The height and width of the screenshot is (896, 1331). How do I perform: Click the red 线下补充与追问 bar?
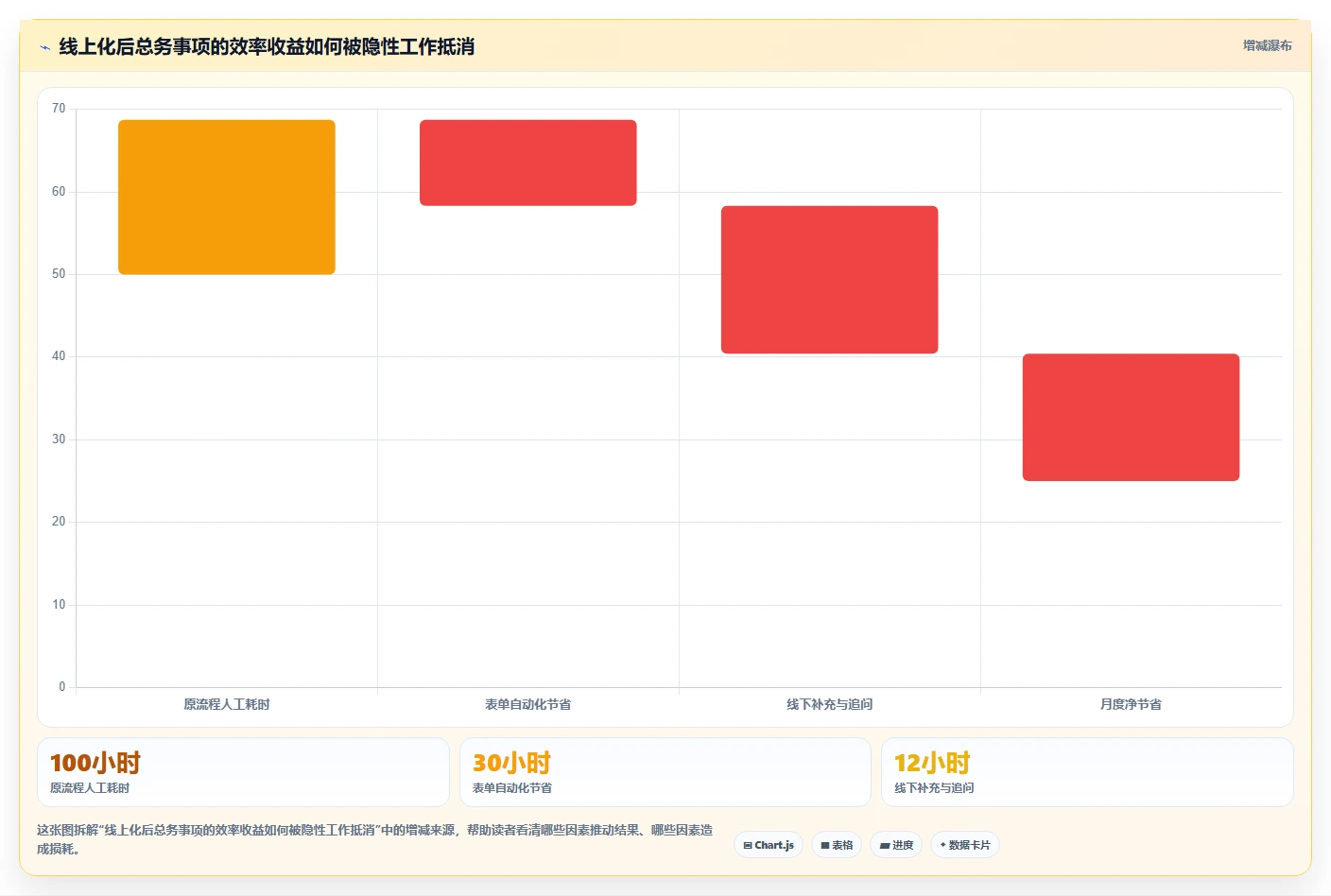point(830,280)
